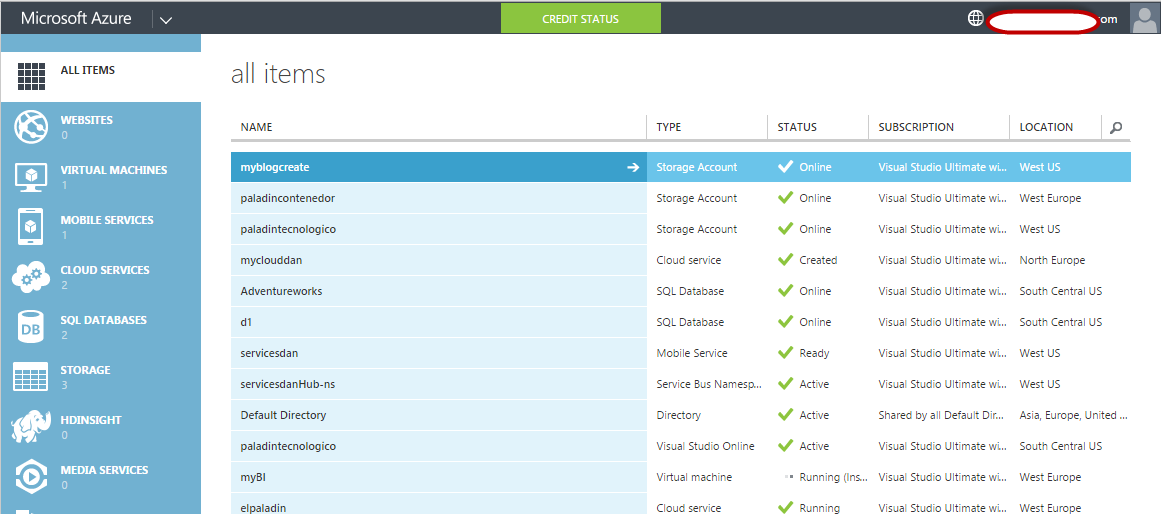Click the Microsoft Azure logo text
The height and width of the screenshot is (514, 1161).
[x=76, y=18]
